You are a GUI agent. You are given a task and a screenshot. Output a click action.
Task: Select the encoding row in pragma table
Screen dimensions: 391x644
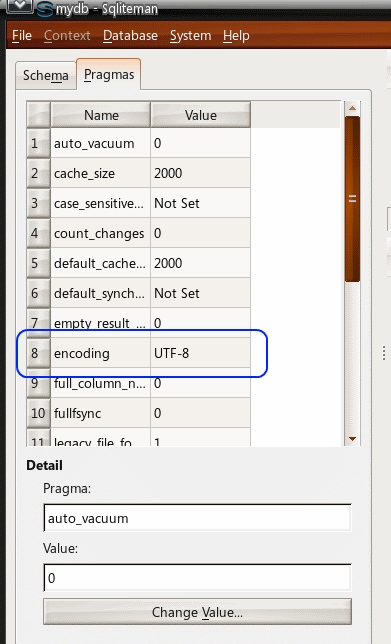(138, 353)
